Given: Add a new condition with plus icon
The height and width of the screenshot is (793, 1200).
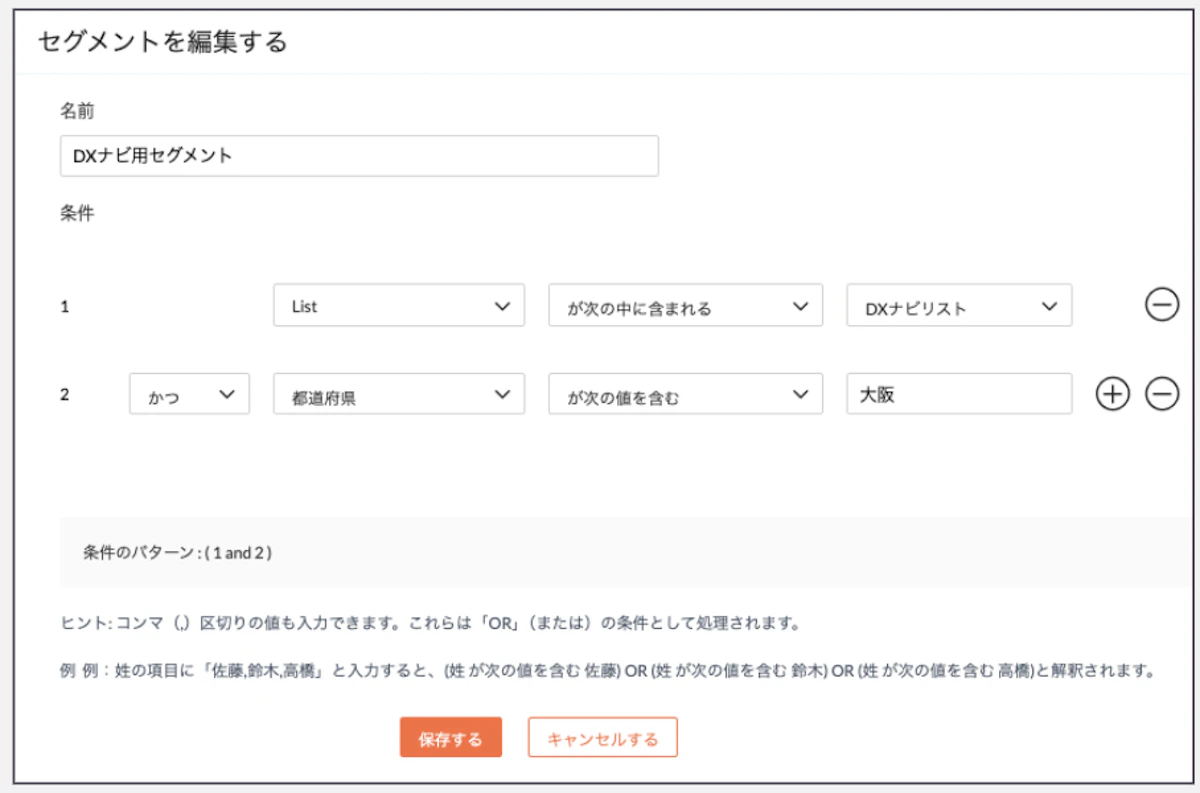Looking at the screenshot, I should point(1112,394).
